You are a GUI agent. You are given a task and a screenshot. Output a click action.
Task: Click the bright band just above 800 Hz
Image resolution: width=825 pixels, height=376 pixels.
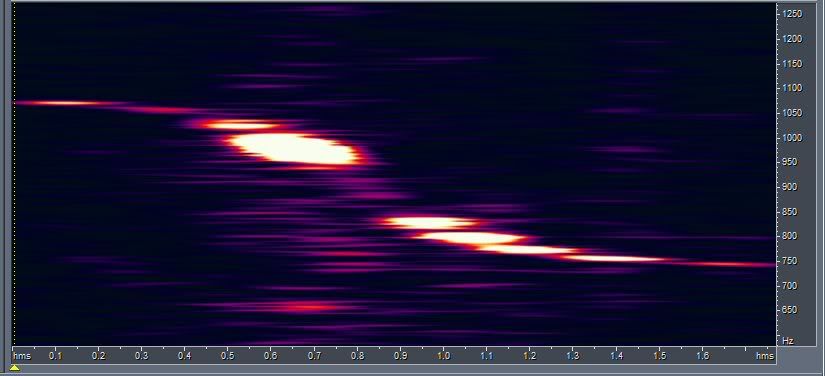pos(430,222)
